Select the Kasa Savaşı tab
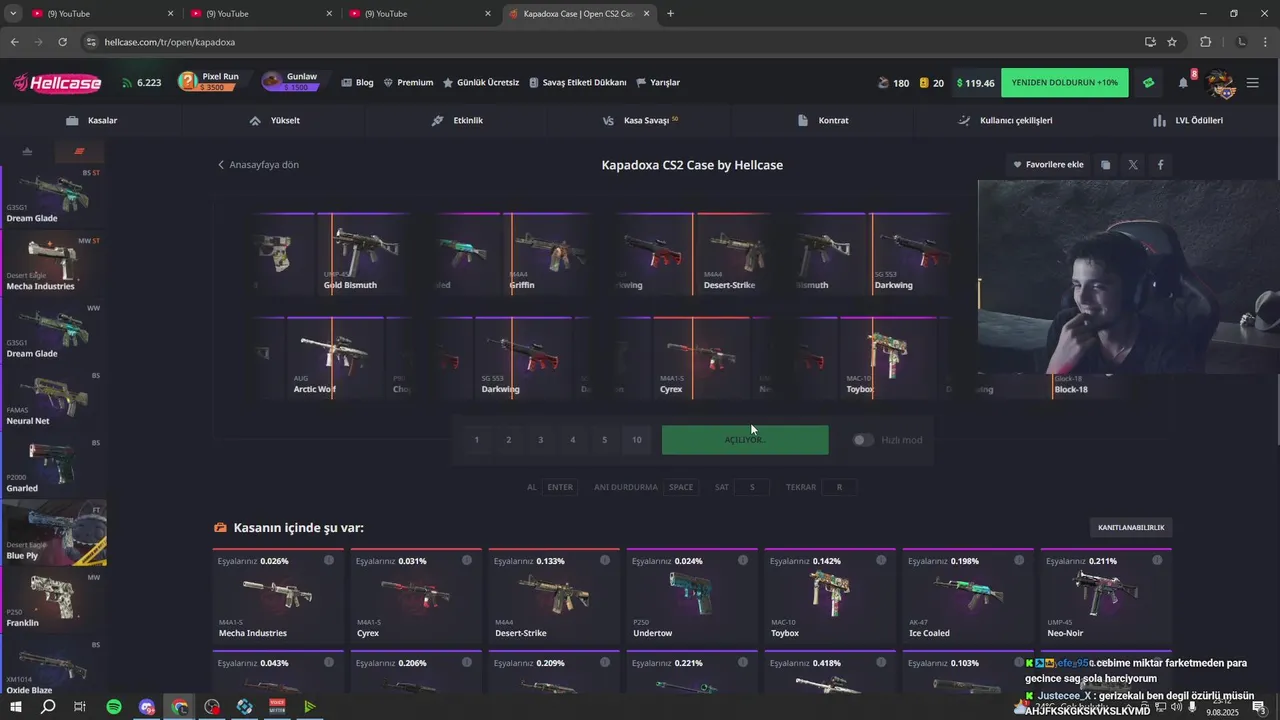 click(640, 120)
